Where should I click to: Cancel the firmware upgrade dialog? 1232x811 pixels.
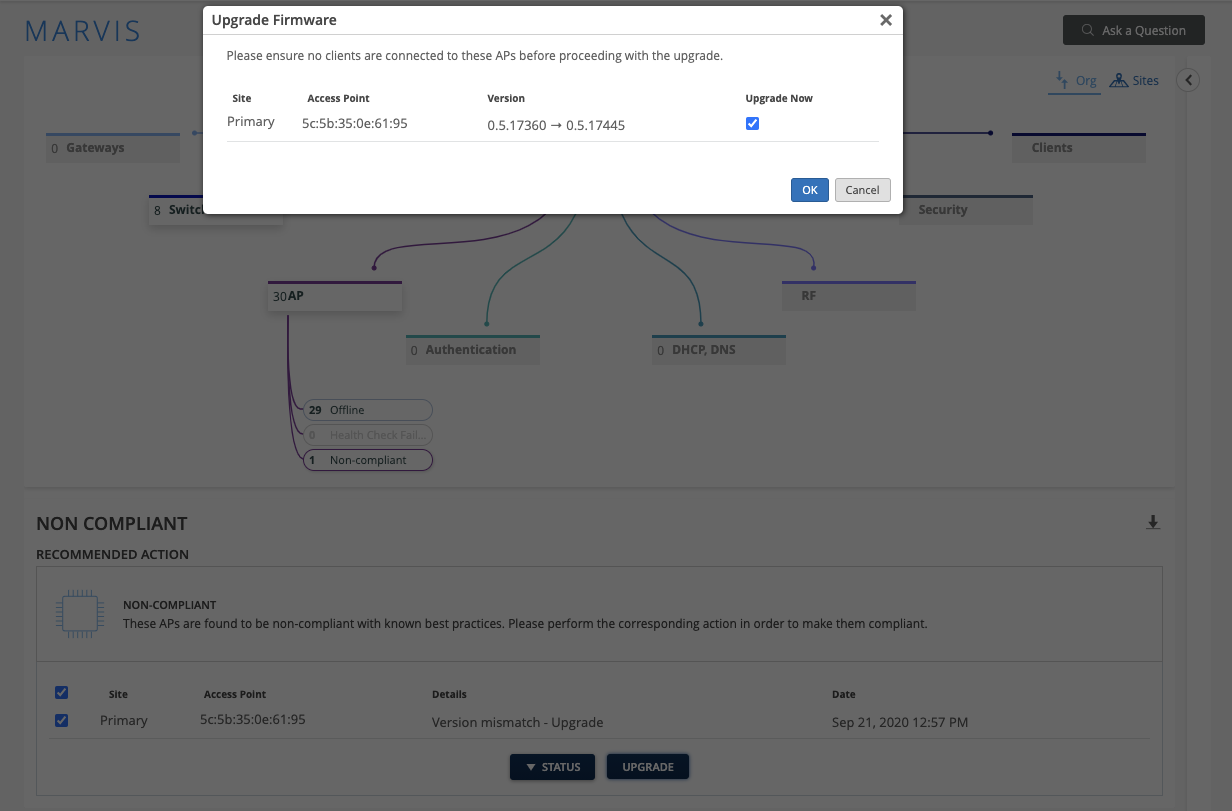(862, 190)
